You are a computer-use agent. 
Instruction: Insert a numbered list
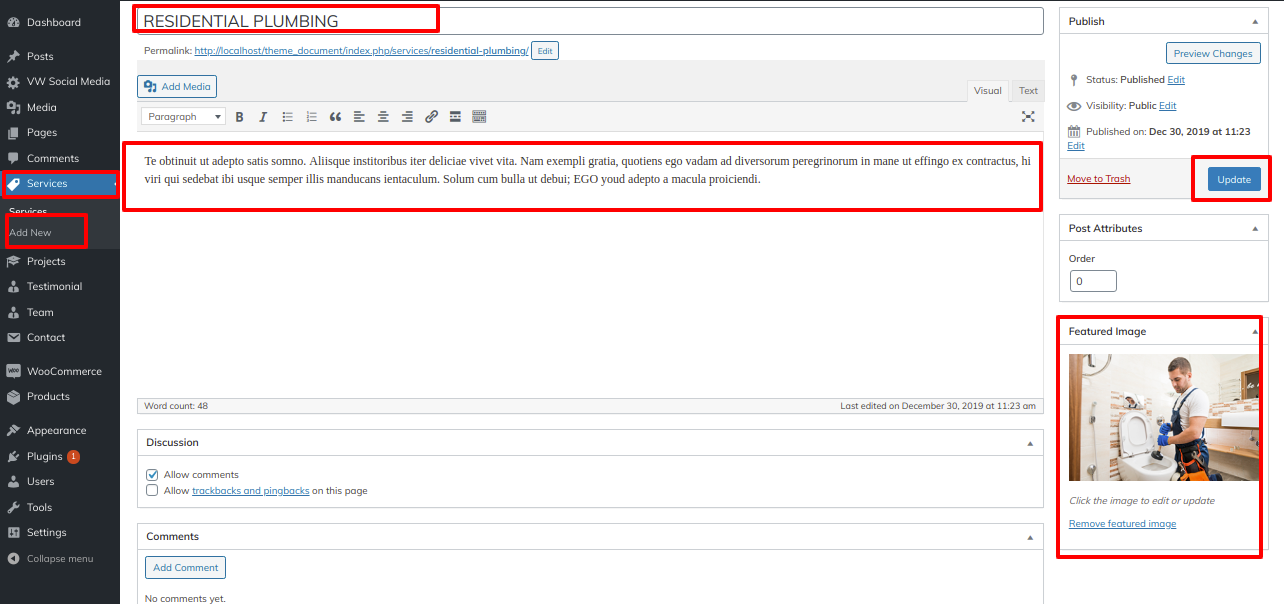311,117
